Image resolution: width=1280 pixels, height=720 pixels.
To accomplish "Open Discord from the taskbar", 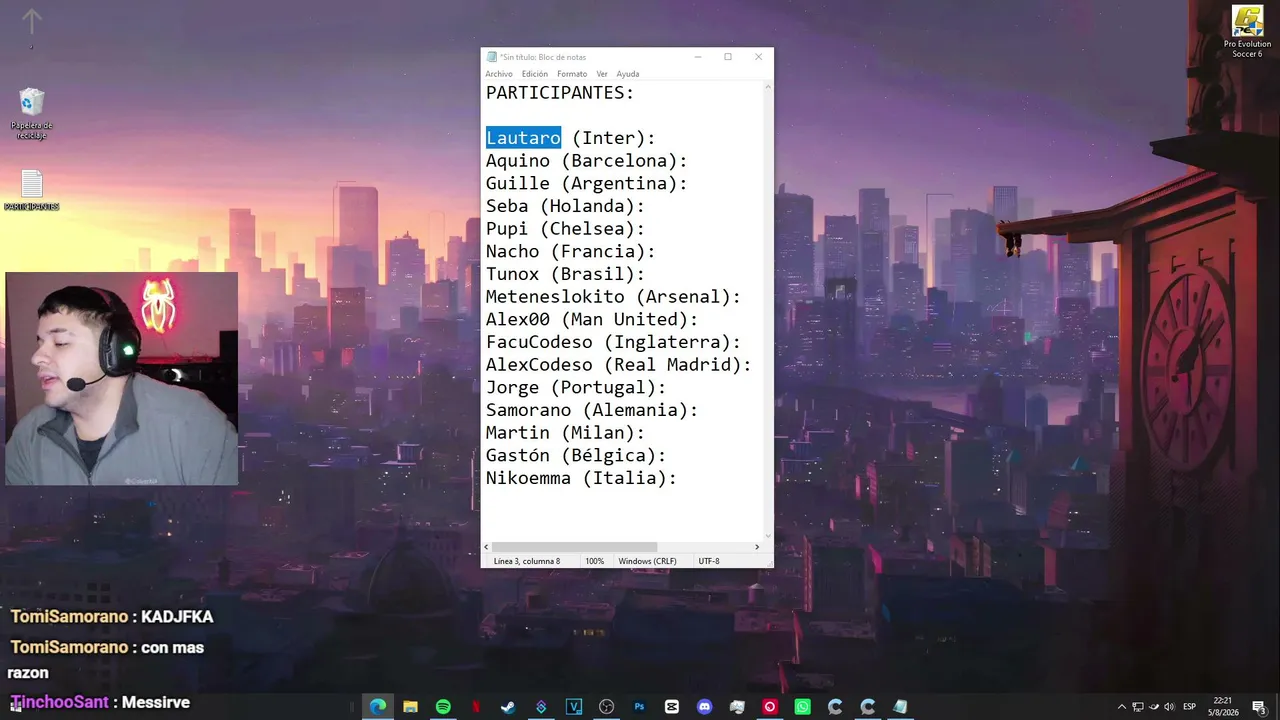I will coord(704,707).
